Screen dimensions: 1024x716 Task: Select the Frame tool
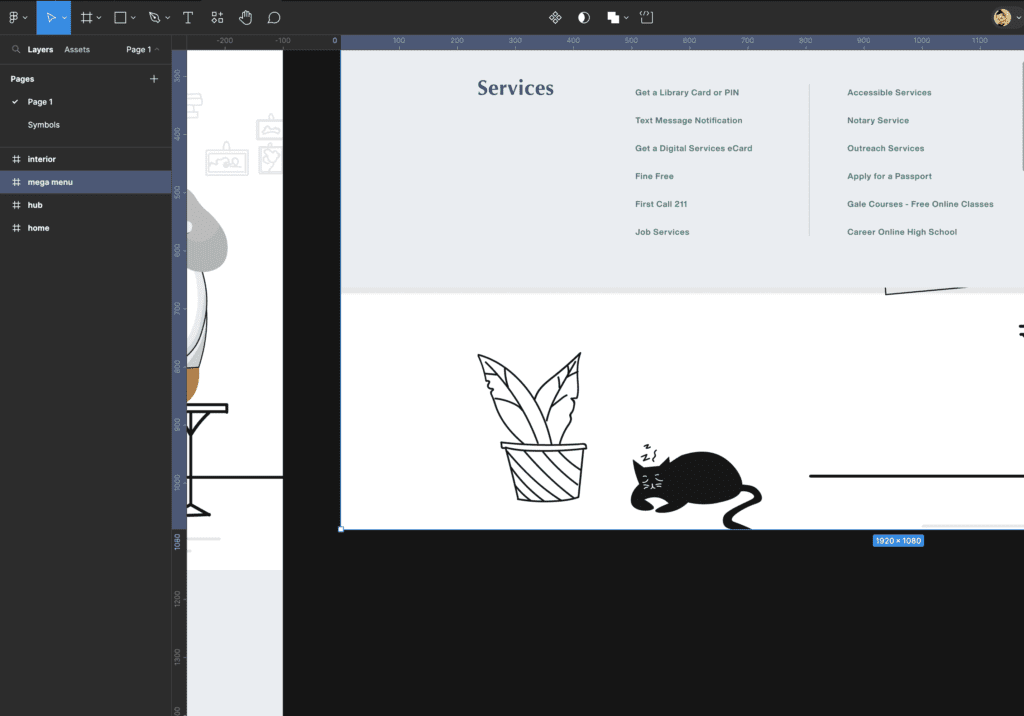[x=87, y=17]
